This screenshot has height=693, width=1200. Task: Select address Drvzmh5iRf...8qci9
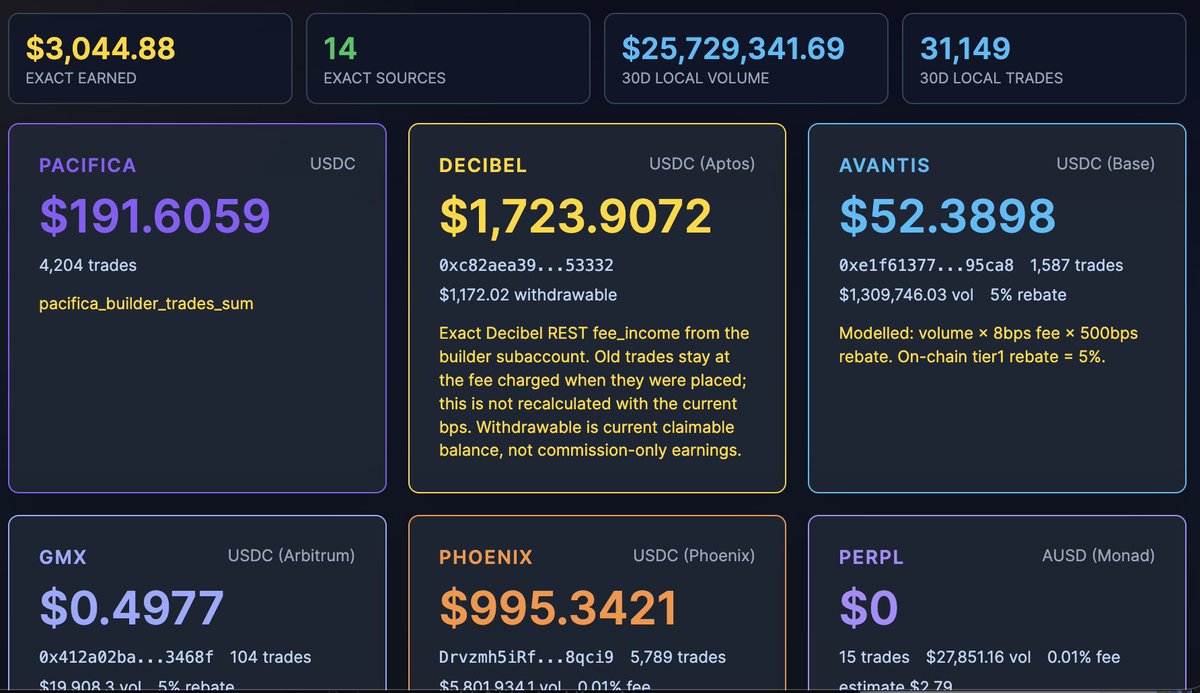(526, 657)
